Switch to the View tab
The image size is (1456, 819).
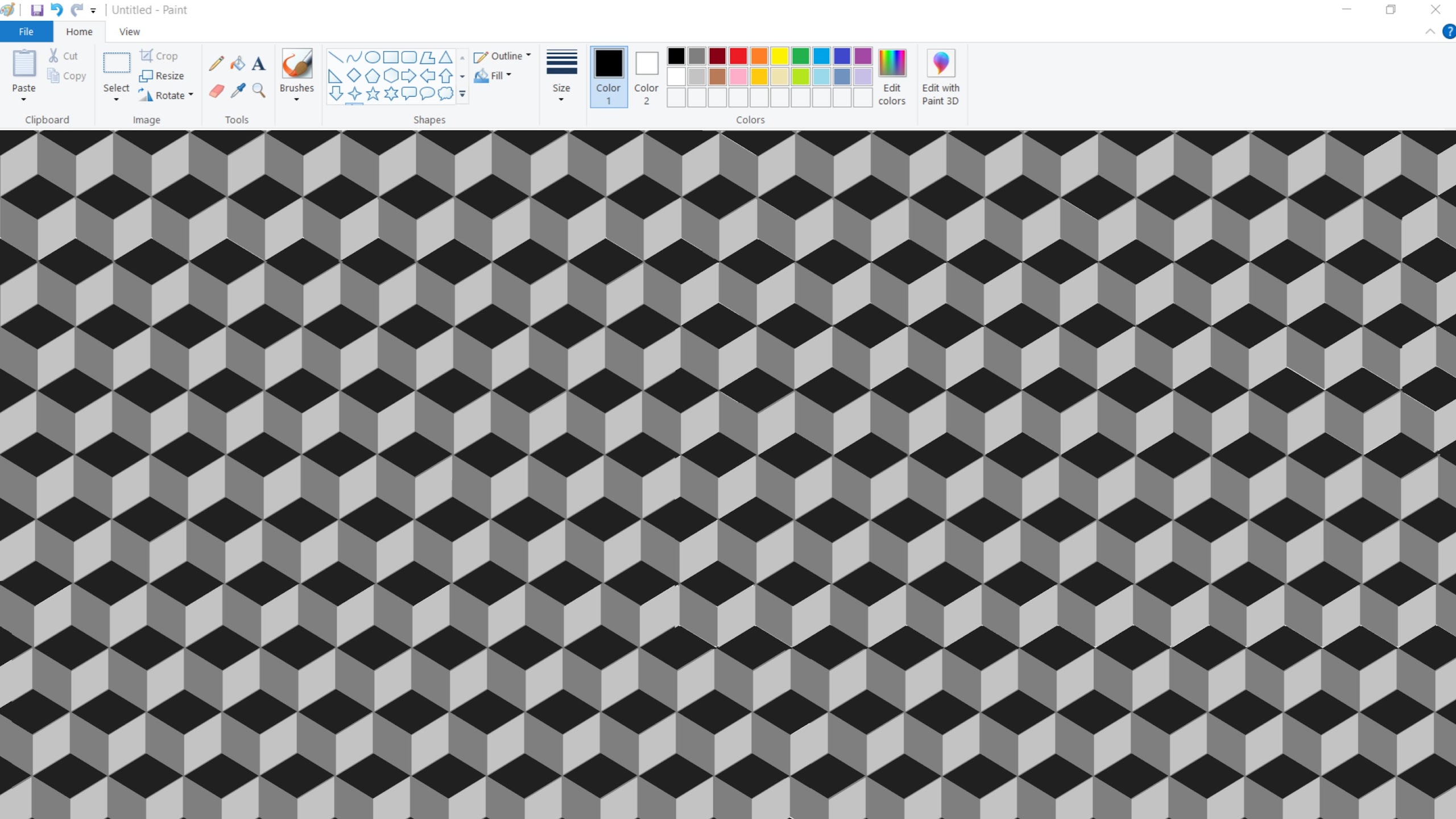[129, 32]
